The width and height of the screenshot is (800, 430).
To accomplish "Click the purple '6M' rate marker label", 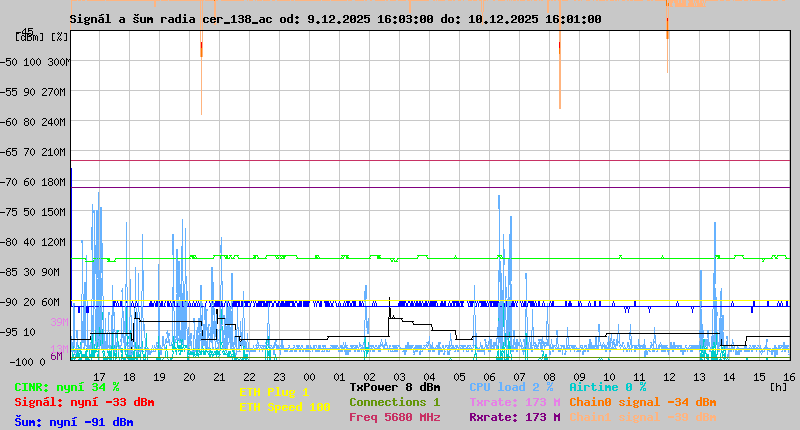I will pos(56,356).
